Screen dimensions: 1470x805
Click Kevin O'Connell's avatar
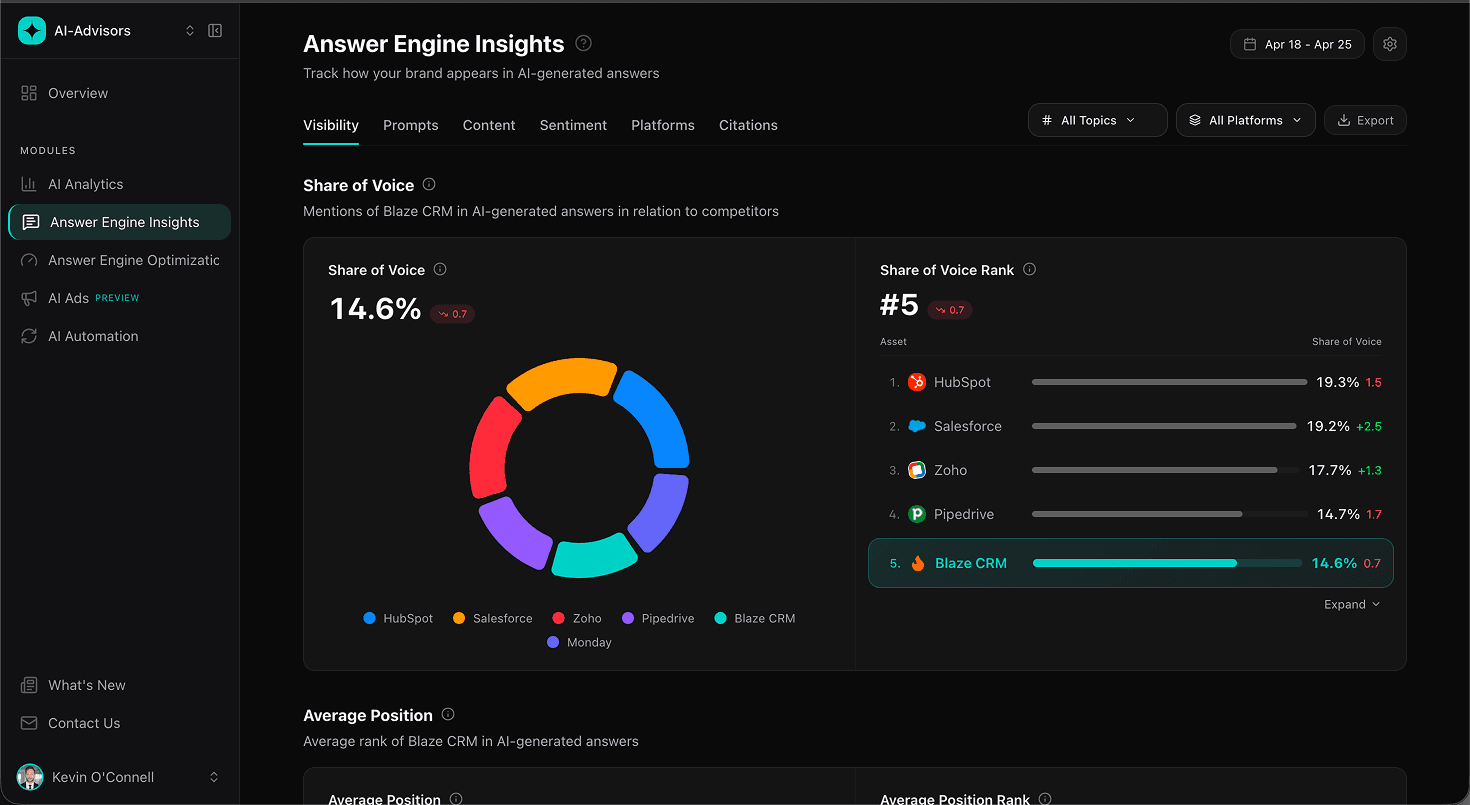pos(28,777)
